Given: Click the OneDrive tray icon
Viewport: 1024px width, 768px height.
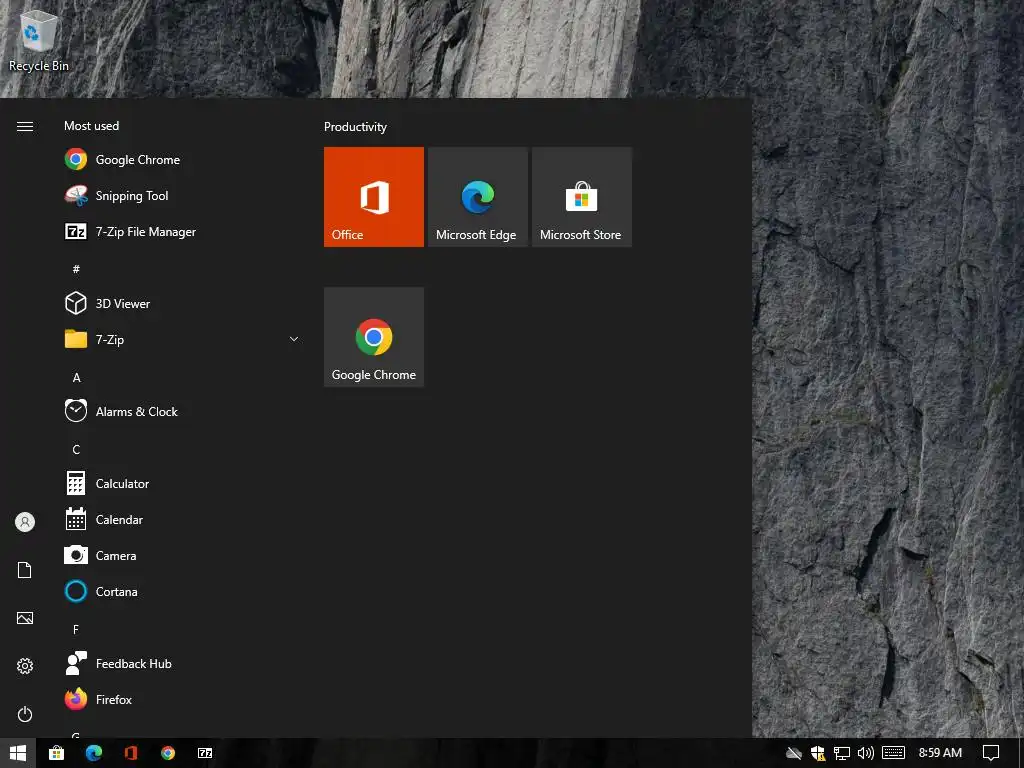Looking at the screenshot, I should tap(794, 753).
